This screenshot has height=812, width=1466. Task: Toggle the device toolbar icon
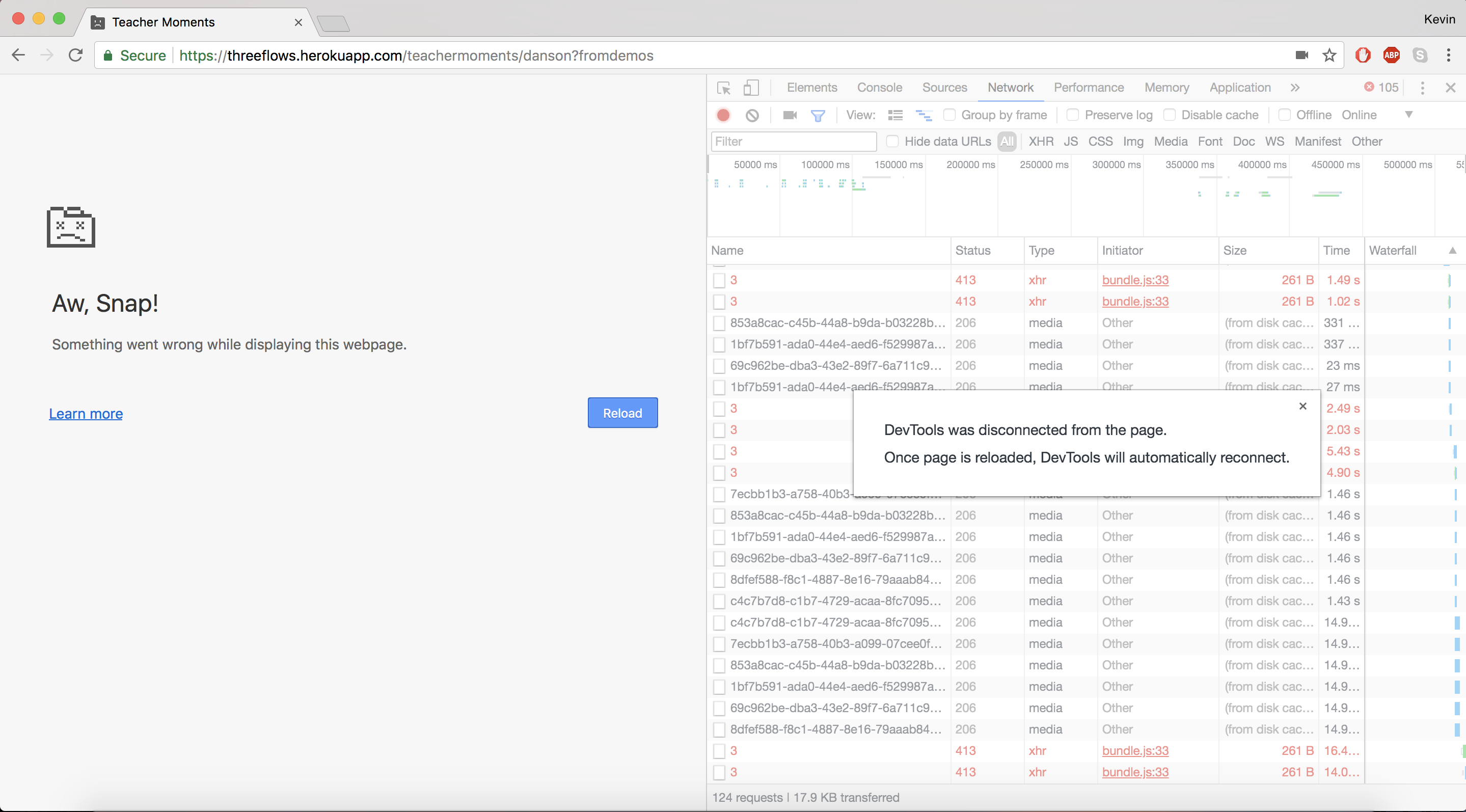coord(751,88)
